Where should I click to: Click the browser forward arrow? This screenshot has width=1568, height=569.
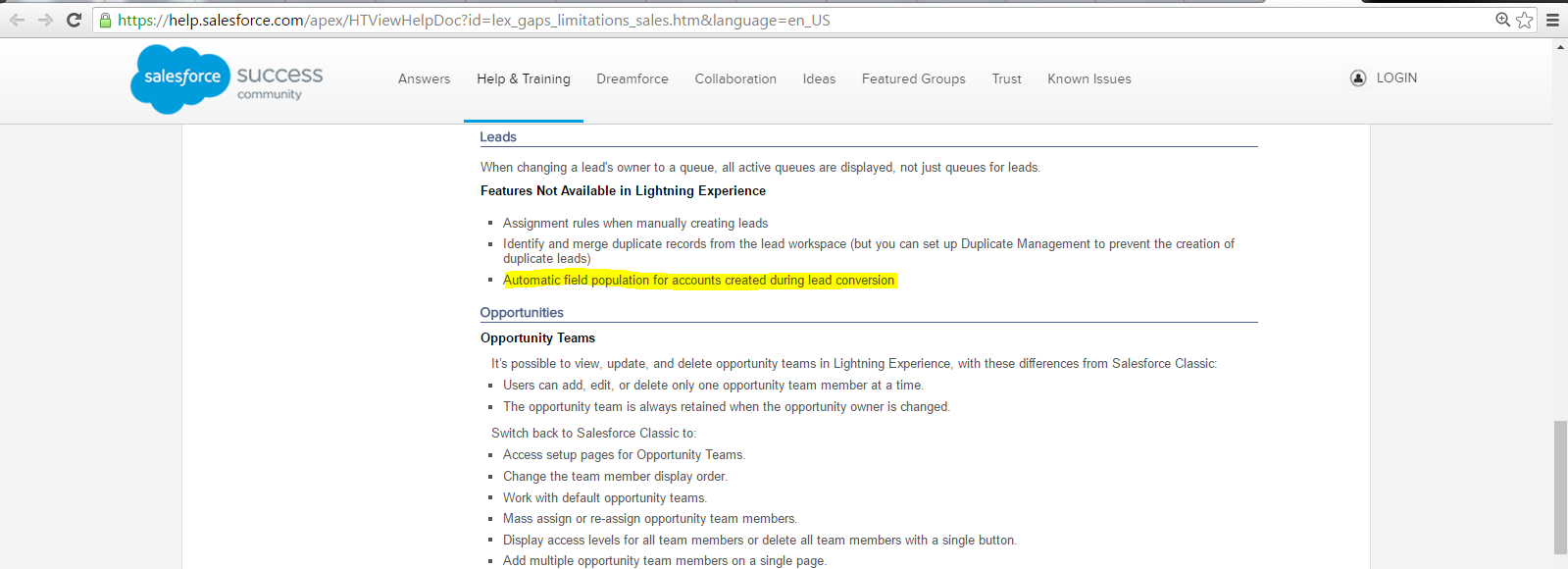(x=45, y=20)
